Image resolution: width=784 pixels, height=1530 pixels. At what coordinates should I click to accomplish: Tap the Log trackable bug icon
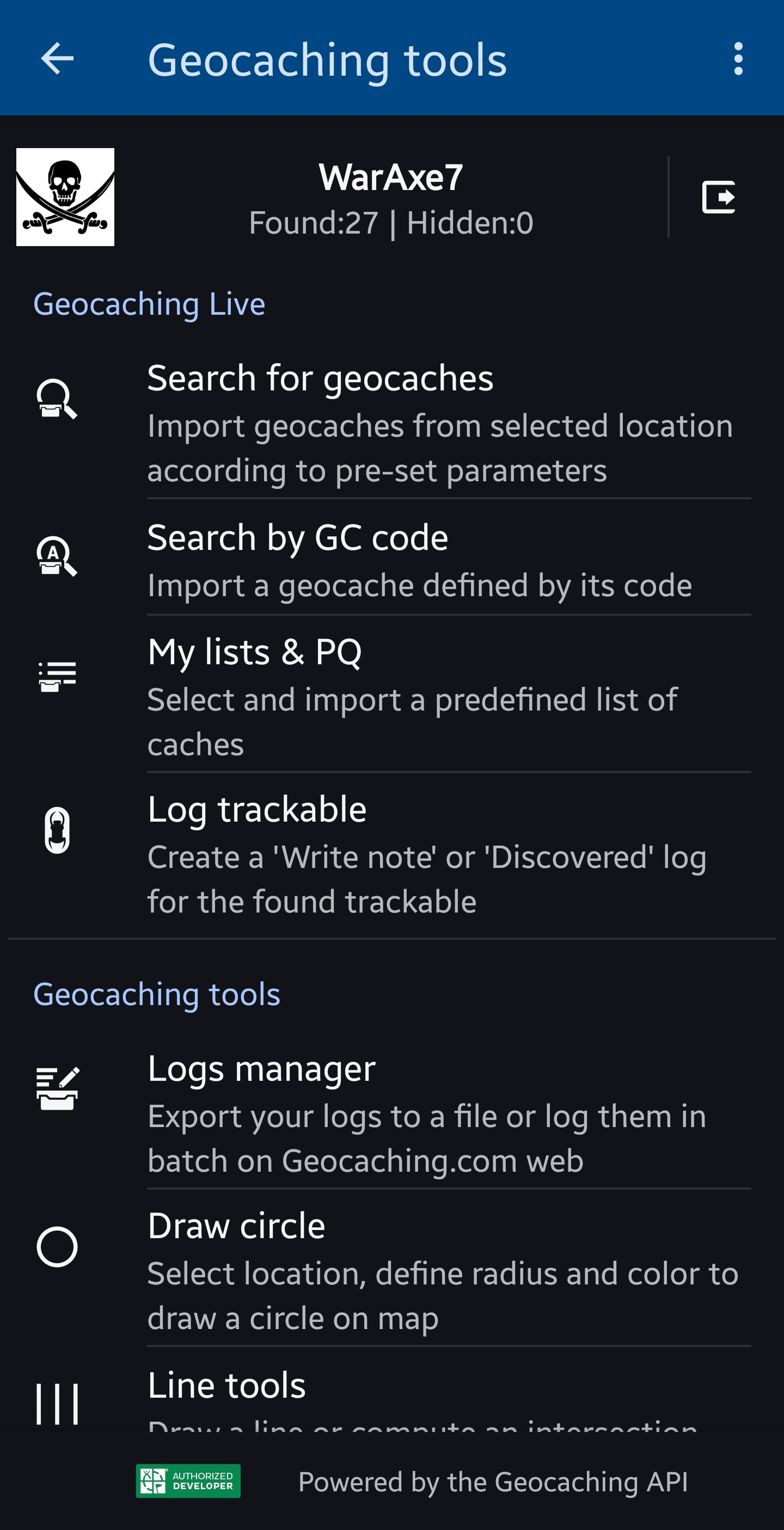coord(57,830)
